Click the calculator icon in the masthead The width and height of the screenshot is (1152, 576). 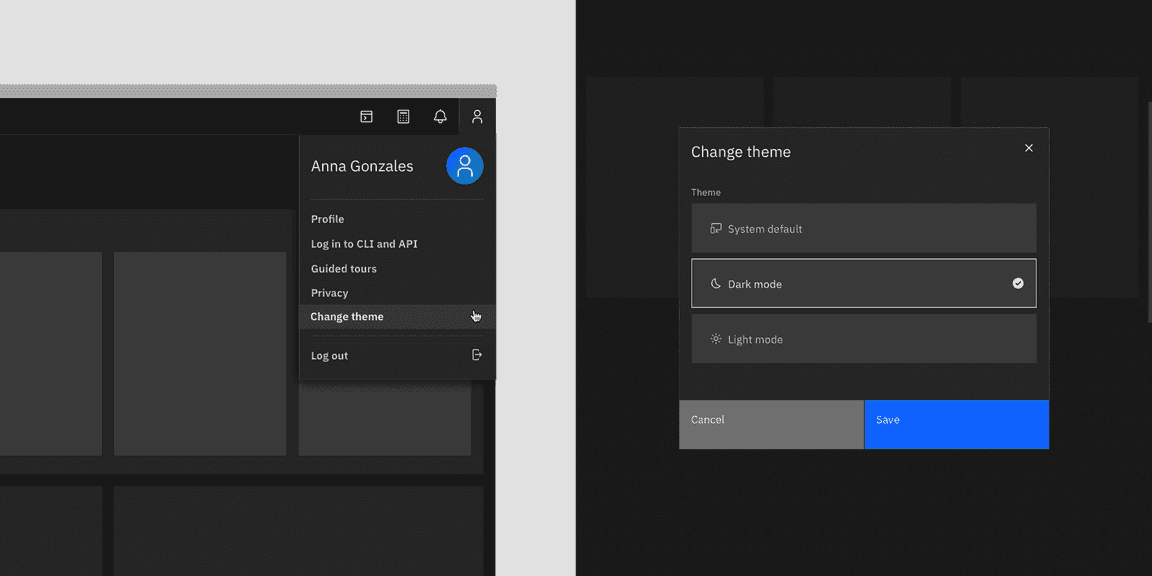click(x=403, y=116)
